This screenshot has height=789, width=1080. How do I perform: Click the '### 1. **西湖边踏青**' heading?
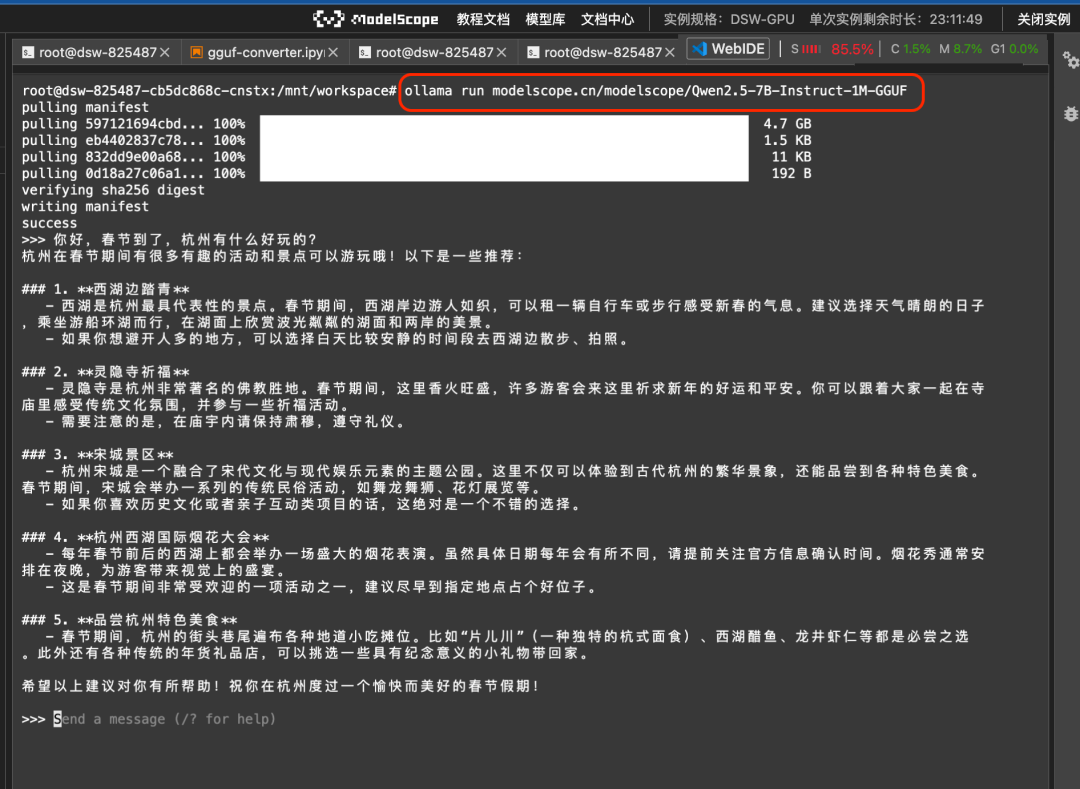(105, 289)
